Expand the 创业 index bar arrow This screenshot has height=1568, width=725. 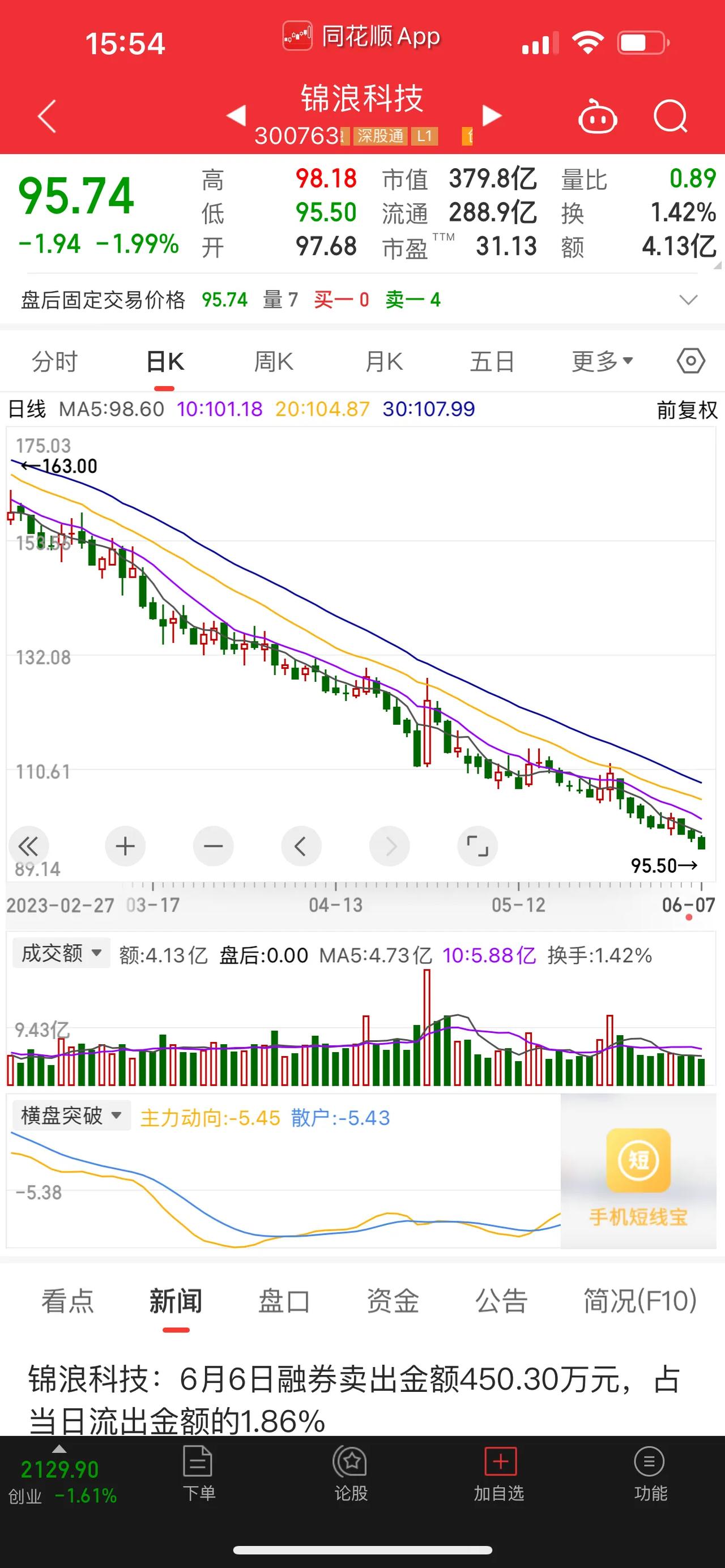click(59, 1449)
